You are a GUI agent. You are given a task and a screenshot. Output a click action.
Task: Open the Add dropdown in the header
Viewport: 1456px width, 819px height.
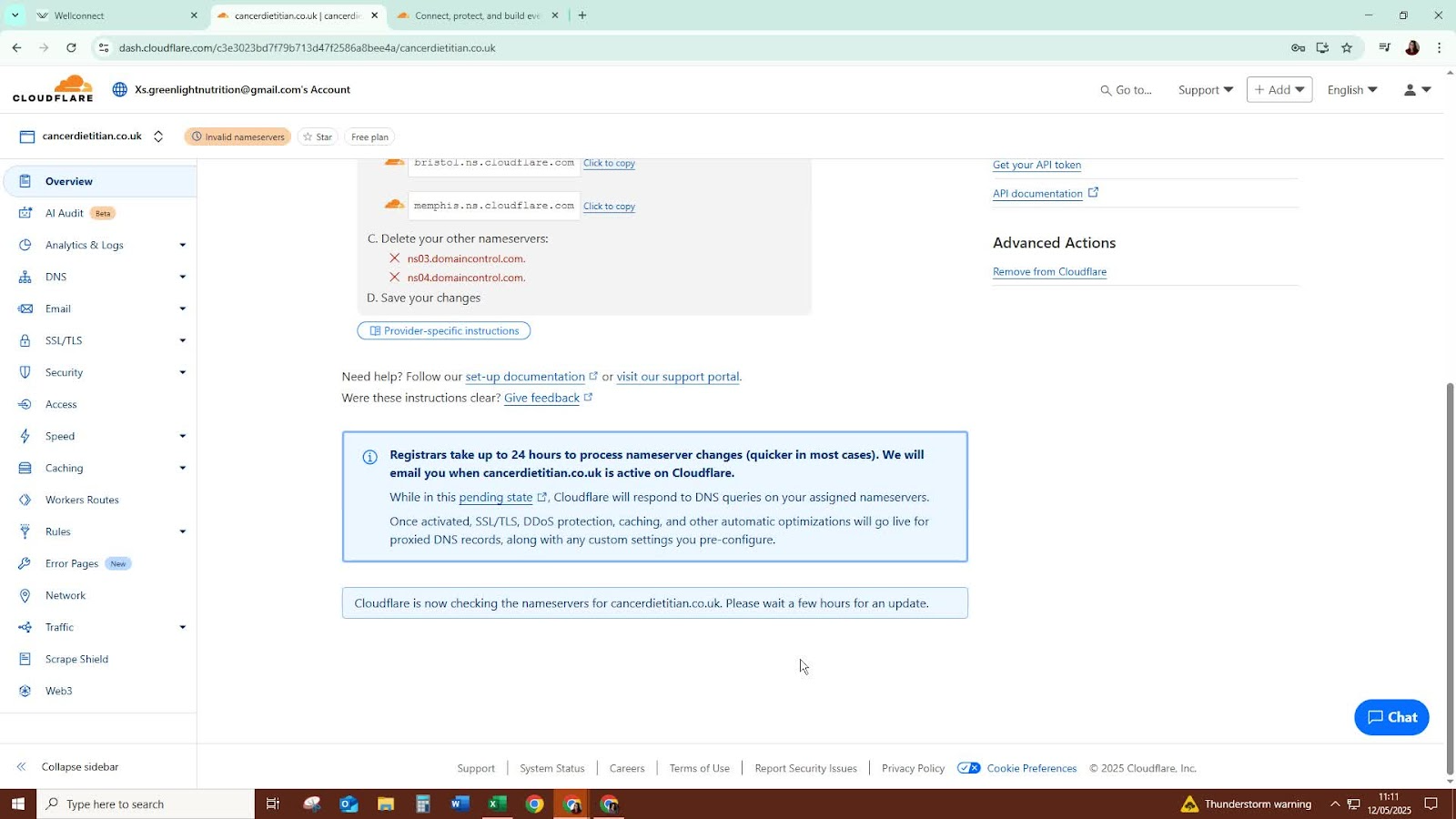[1279, 89]
